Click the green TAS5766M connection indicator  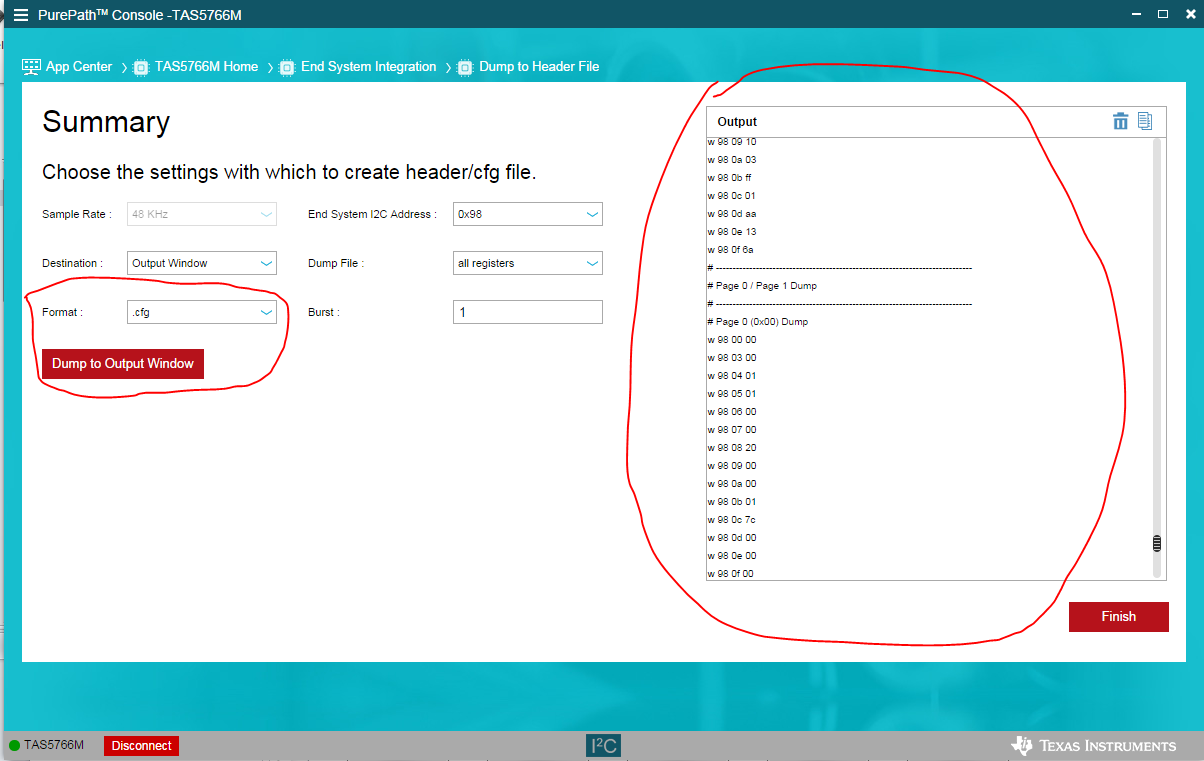tap(14, 745)
